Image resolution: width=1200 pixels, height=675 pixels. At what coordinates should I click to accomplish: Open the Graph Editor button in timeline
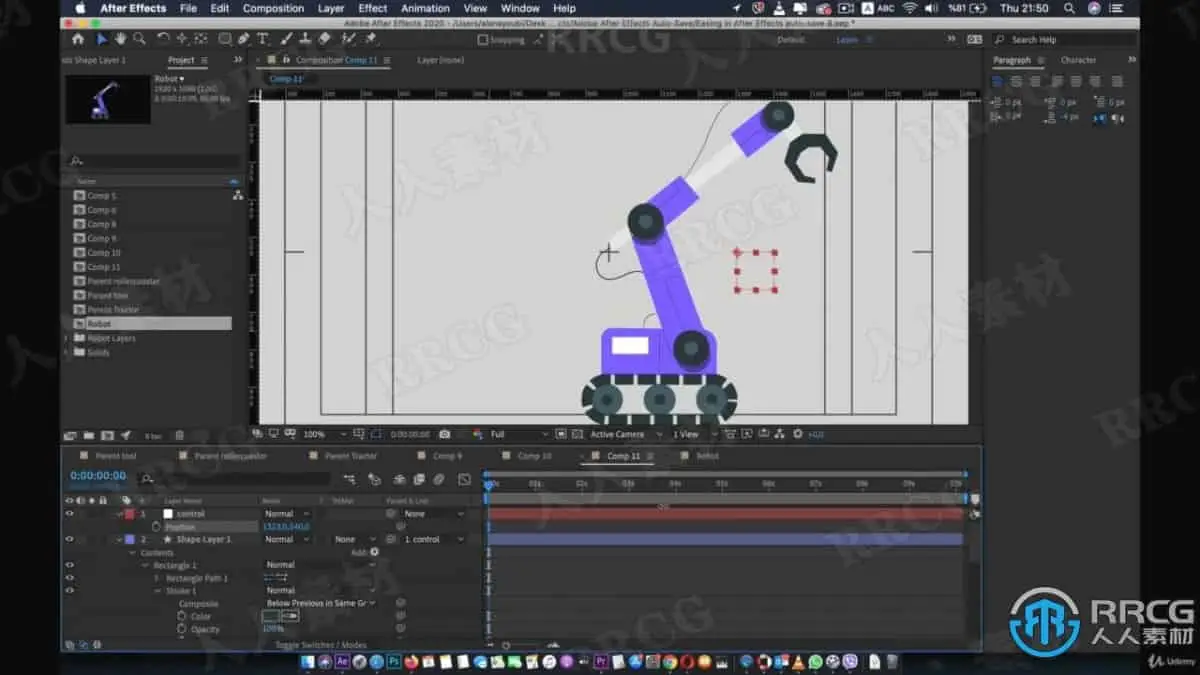[x=464, y=479]
